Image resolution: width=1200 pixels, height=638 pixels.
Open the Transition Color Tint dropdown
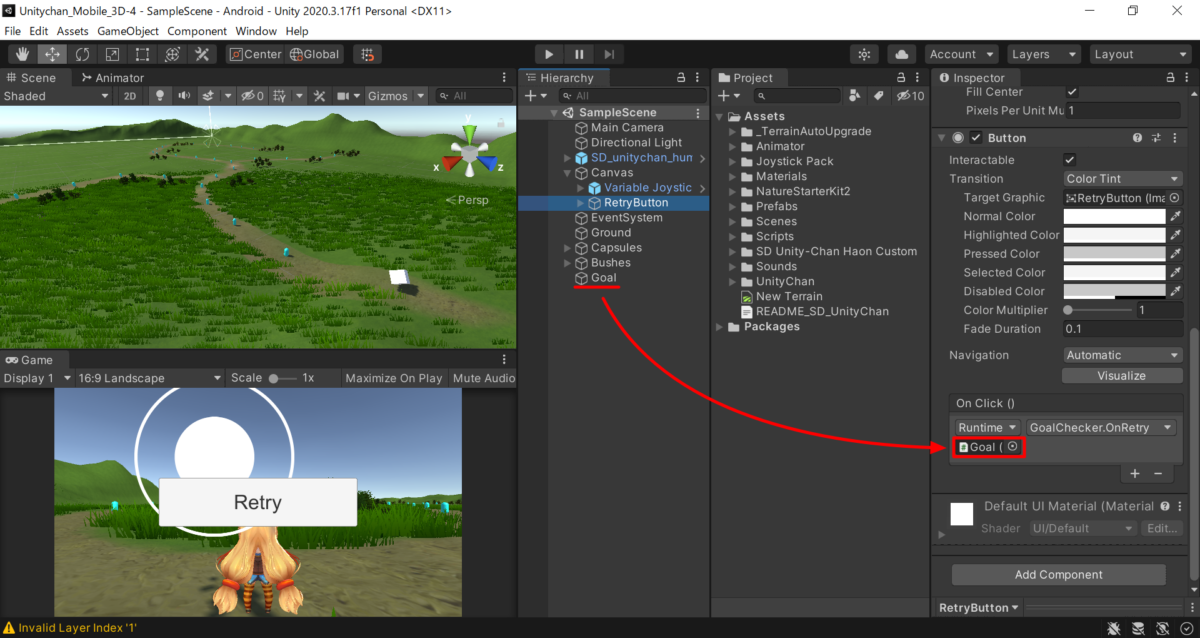[x=1124, y=179]
